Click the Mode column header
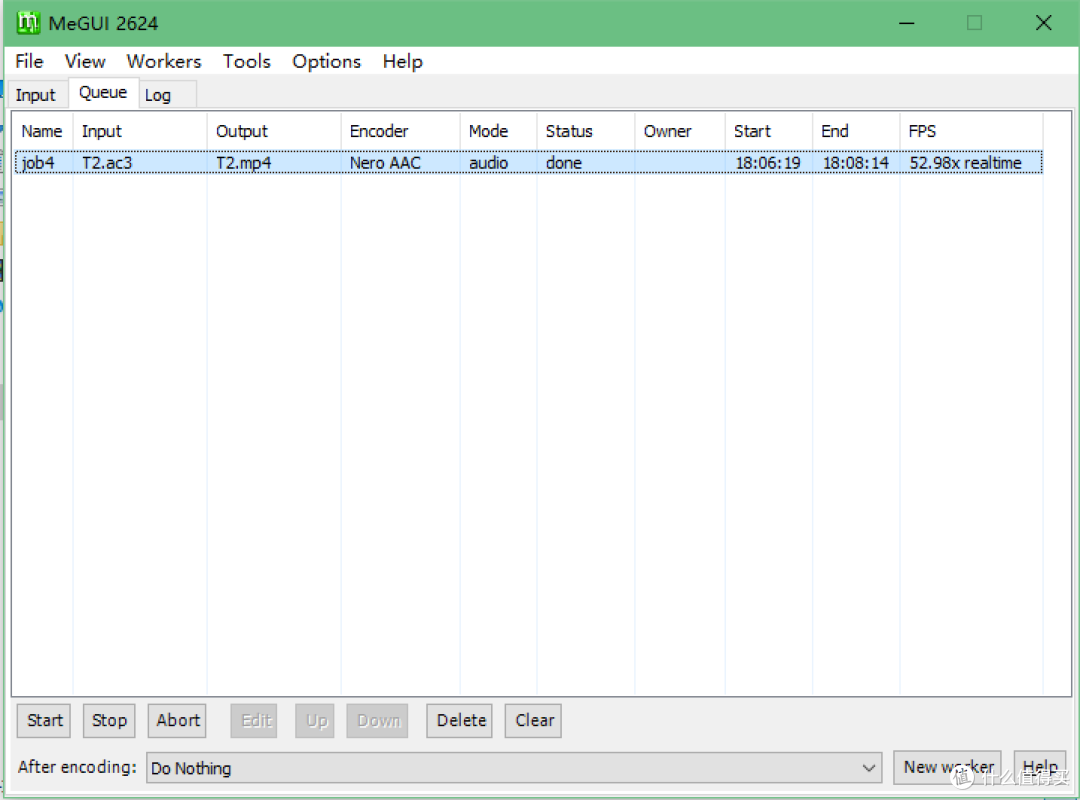Image resolution: width=1080 pixels, height=800 pixels. pos(499,131)
